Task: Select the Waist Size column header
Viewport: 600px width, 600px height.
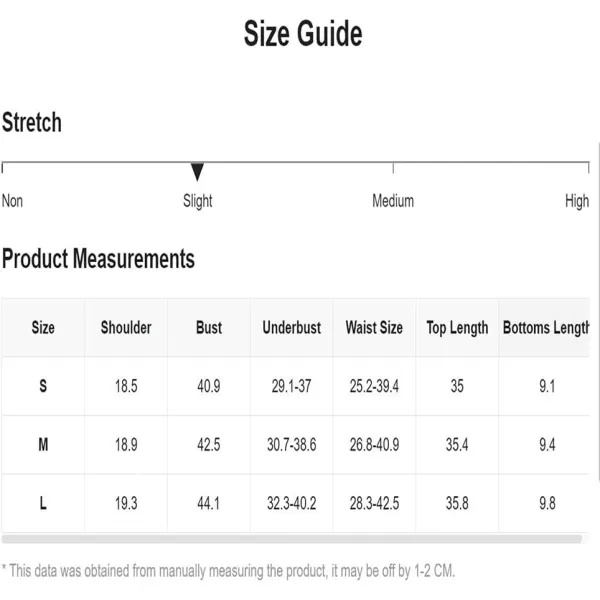Action: point(374,328)
